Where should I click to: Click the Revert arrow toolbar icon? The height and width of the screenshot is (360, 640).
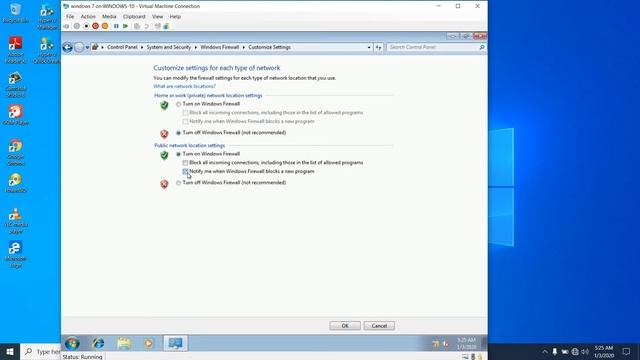pyautogui.click(x=146, y=26)
